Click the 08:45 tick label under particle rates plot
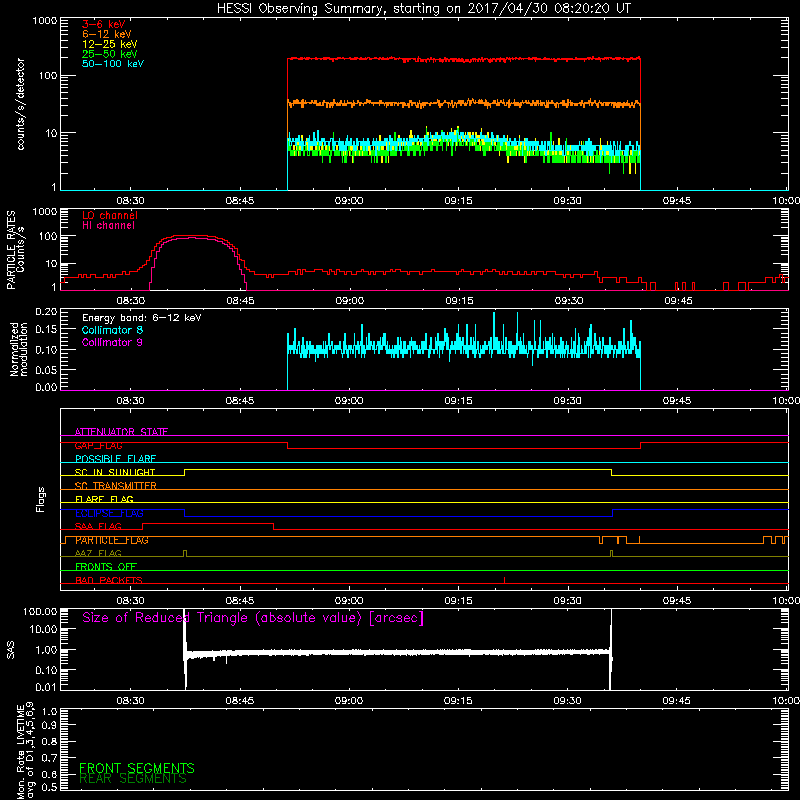The height and width of the screenshot is (800, 800). pyautogui.click(x=240, y=301)
